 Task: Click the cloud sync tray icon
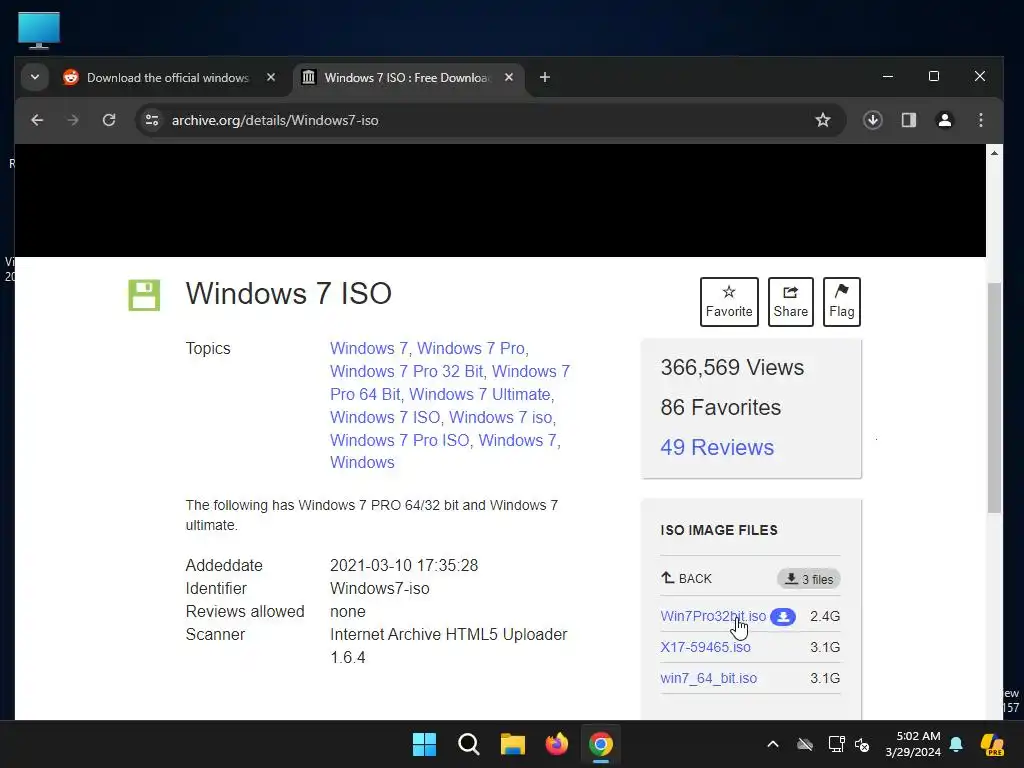tap(805, 744)
